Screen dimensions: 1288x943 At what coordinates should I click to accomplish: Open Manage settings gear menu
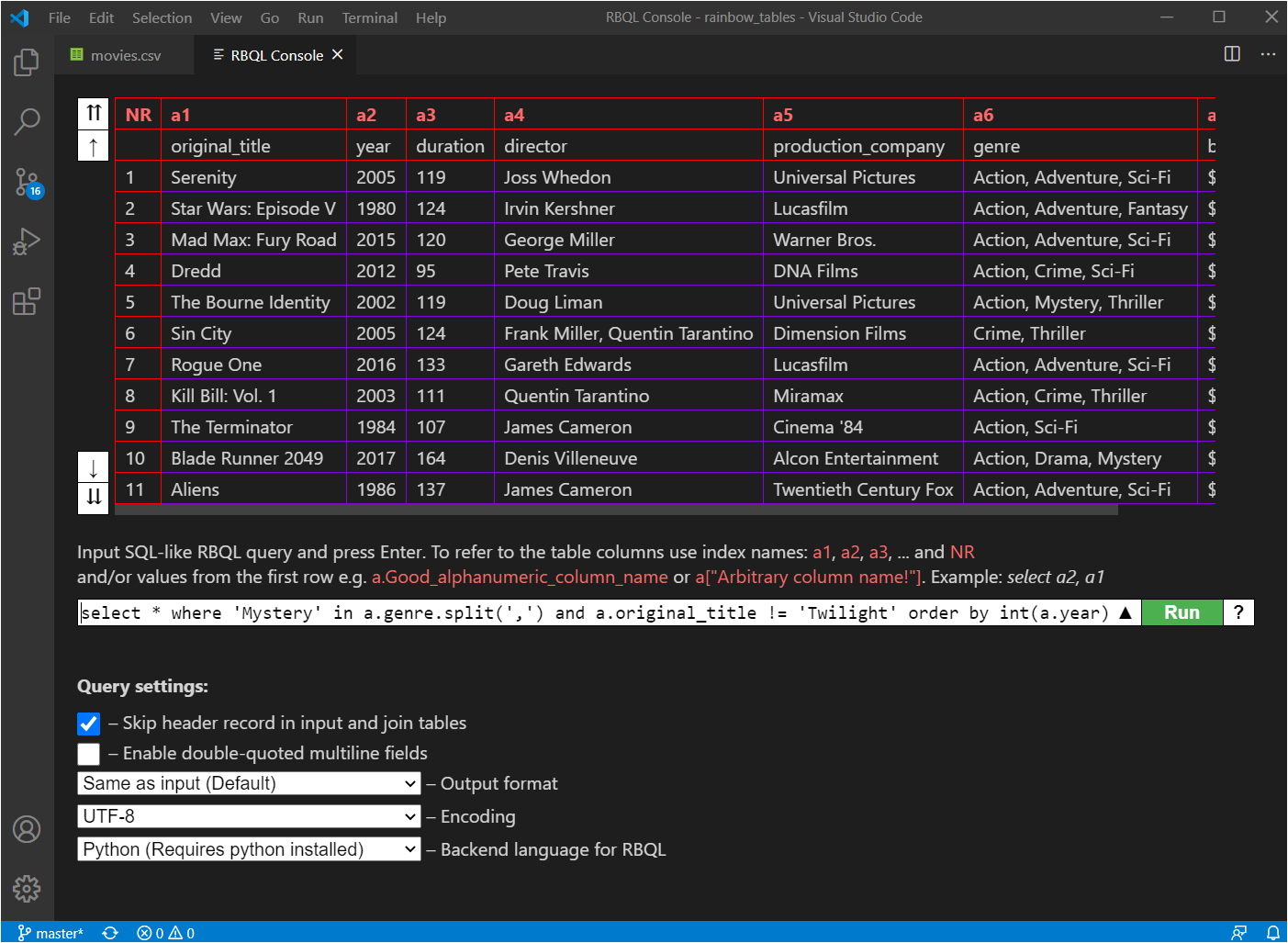[x=26, y=888]
